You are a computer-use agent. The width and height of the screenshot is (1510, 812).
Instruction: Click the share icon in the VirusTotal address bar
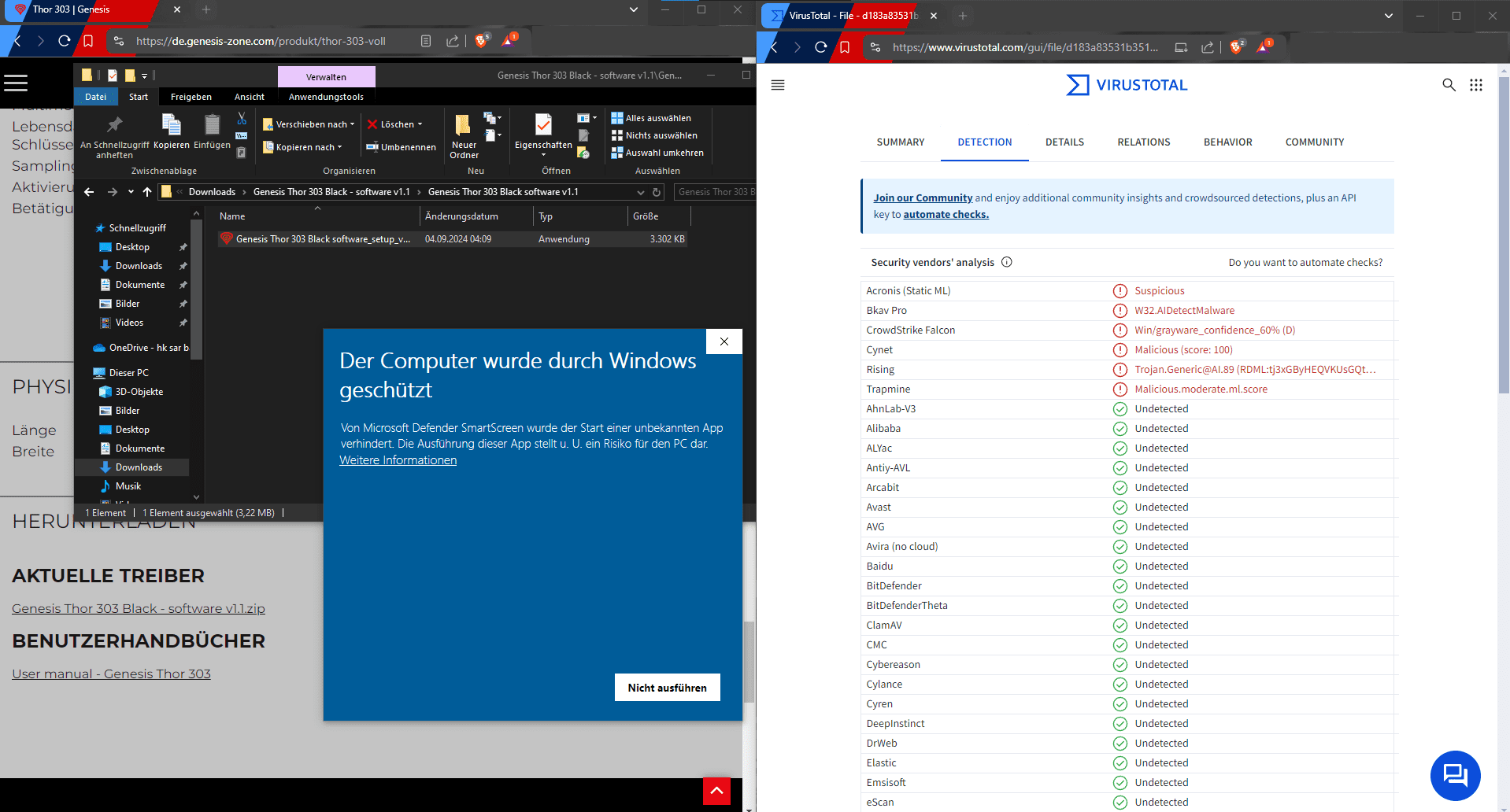tap(1207, 47)
